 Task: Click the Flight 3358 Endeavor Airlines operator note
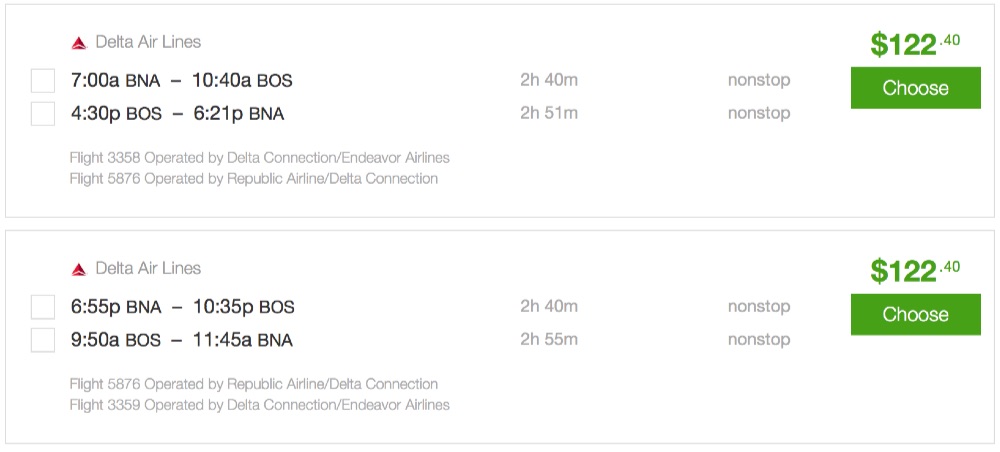pyautogui.click(x=259, y=157)
